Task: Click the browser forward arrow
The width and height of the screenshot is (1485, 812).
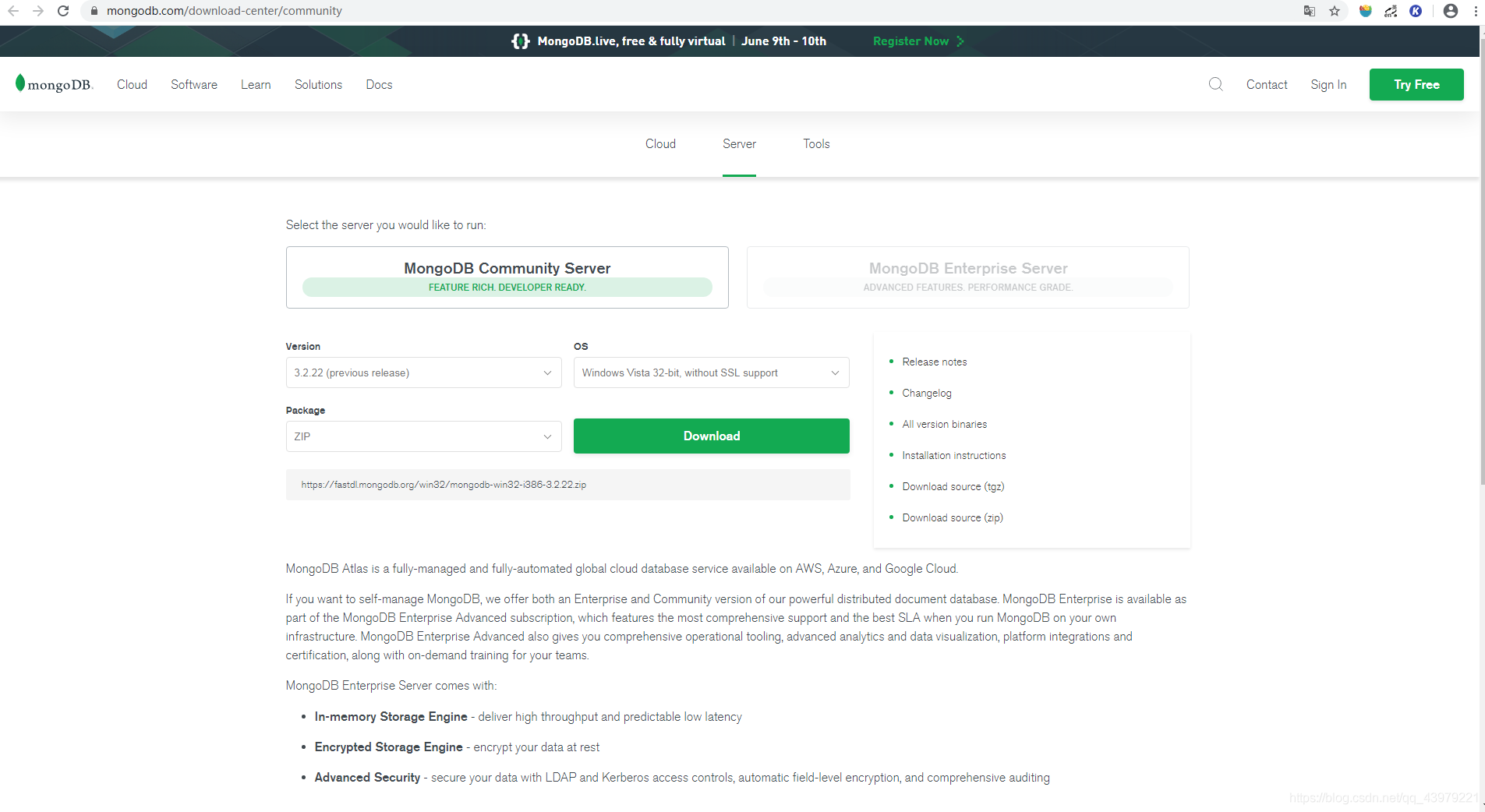Action: pyautogui.click(x=38, y=11)
